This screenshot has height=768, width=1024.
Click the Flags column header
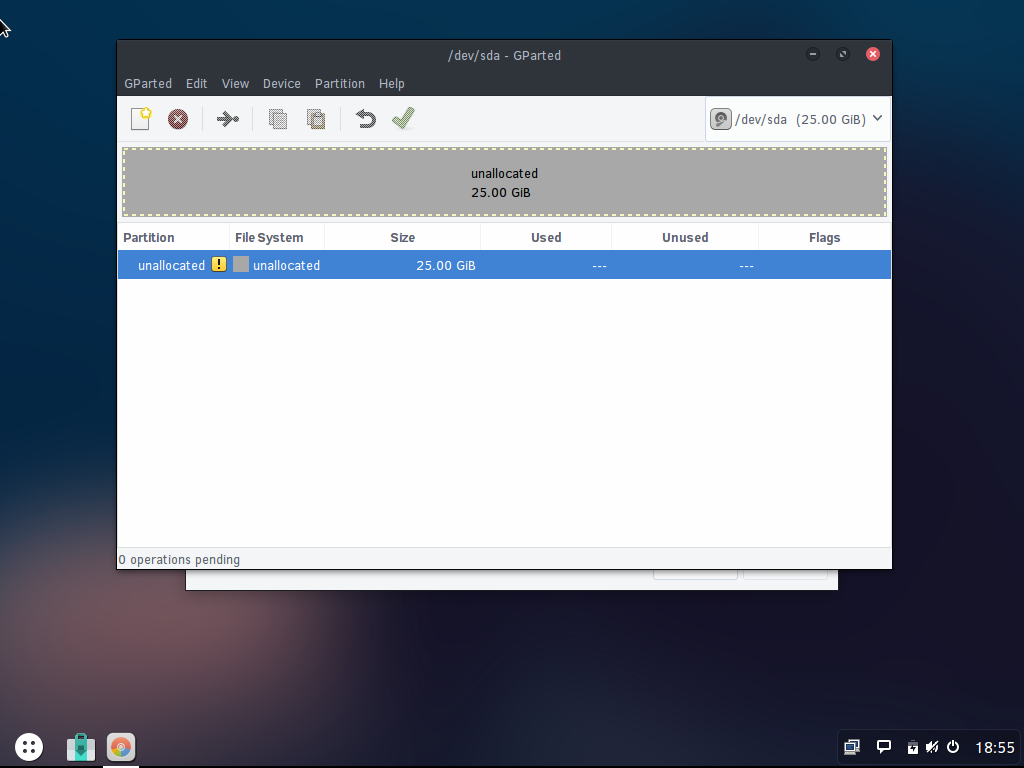[x=824, y=238]
